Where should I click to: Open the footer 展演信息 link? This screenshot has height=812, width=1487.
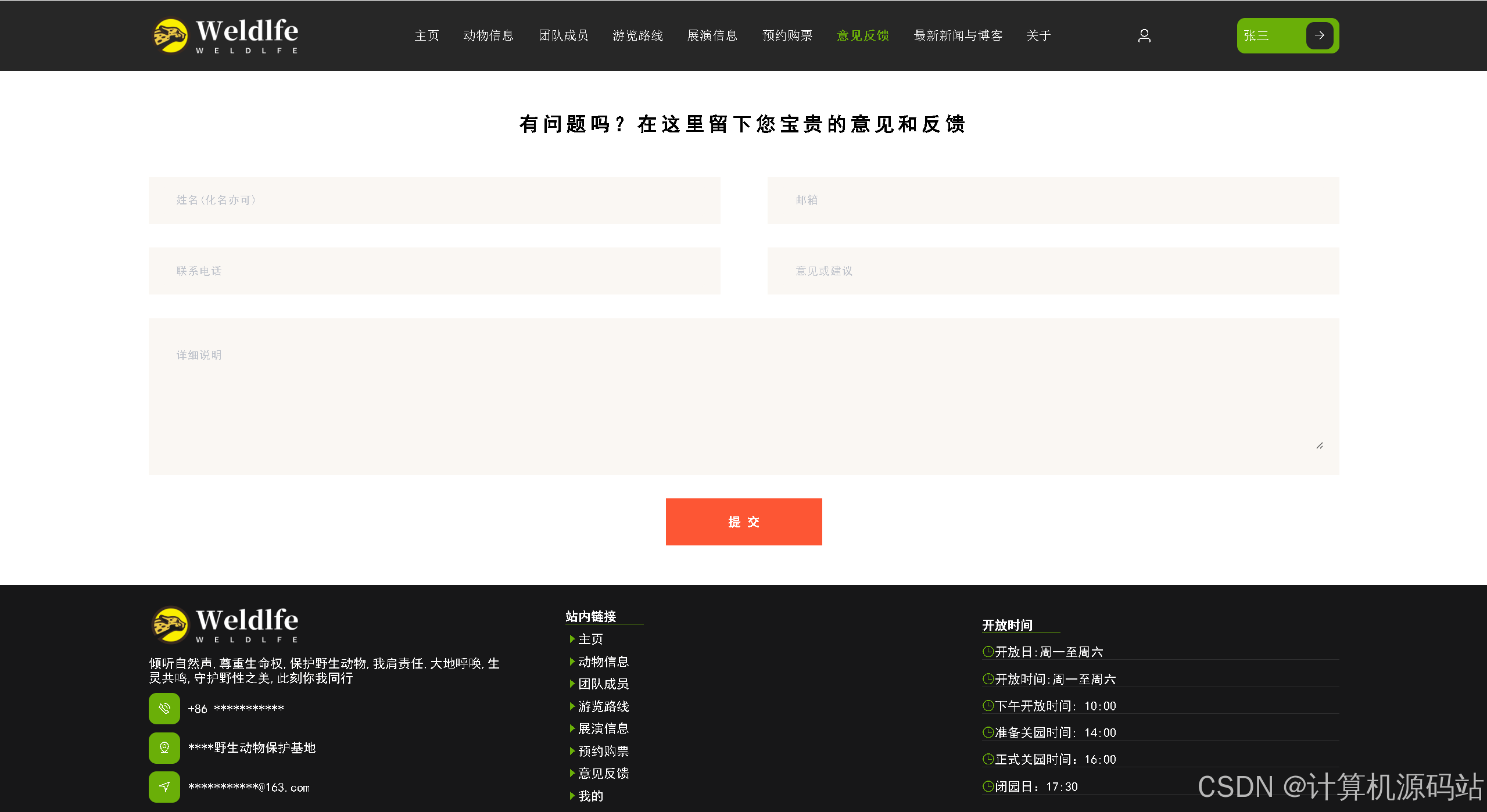tap(604, 728)
